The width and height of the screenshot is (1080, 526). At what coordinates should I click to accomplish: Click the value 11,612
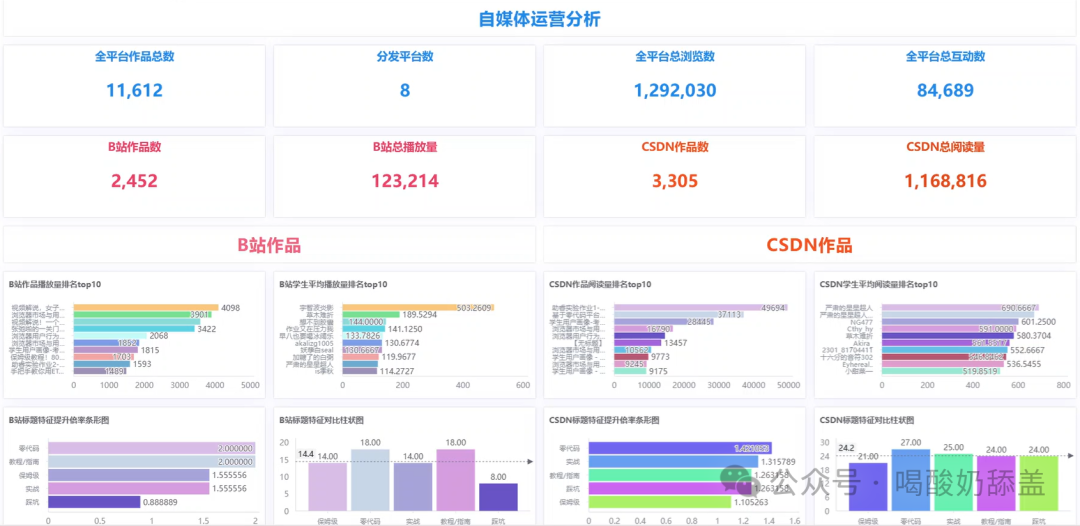(x=134, y=90)
